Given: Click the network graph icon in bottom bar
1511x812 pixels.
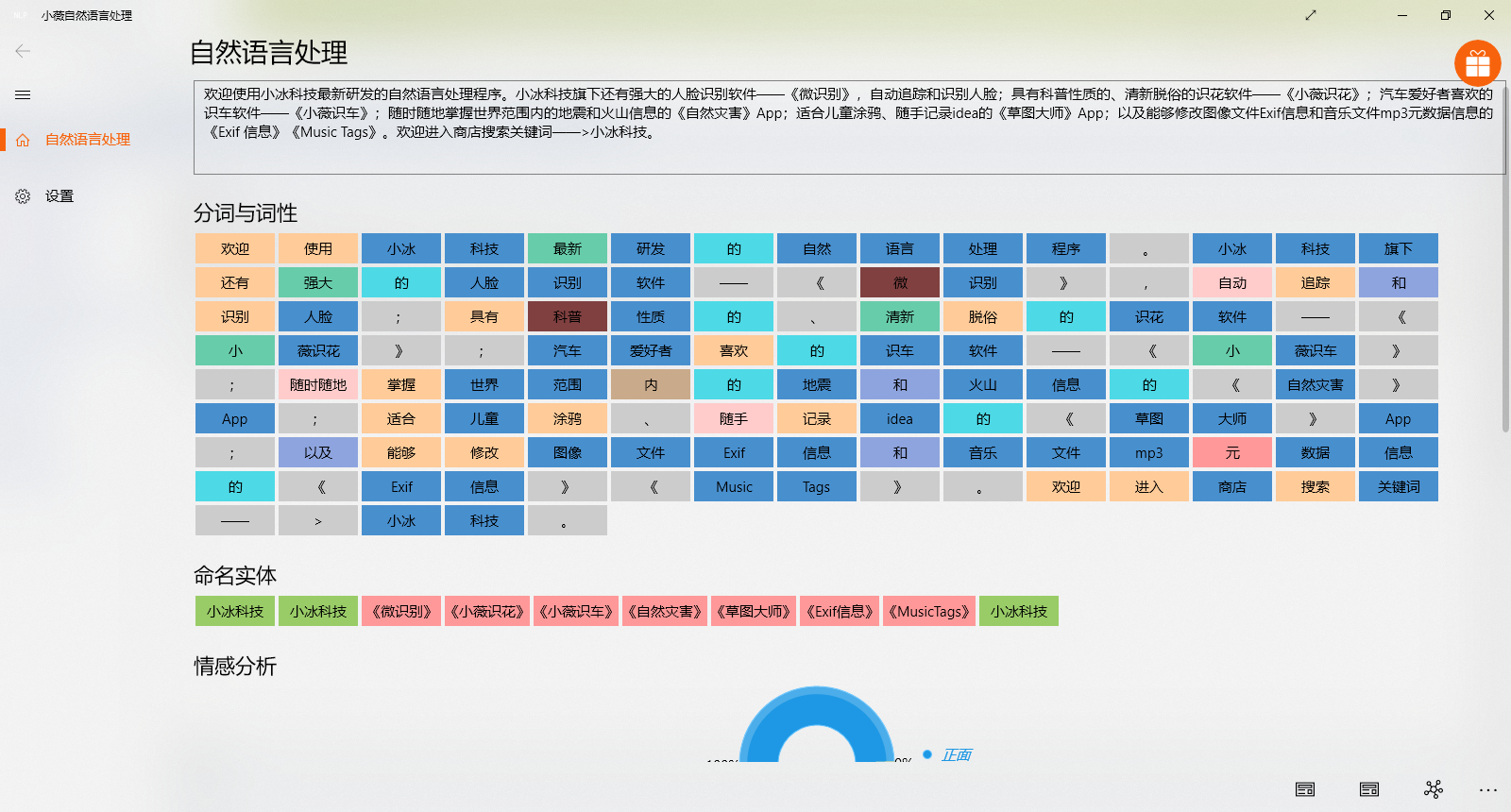Looking at the screenshot, I should [1434, 789].
